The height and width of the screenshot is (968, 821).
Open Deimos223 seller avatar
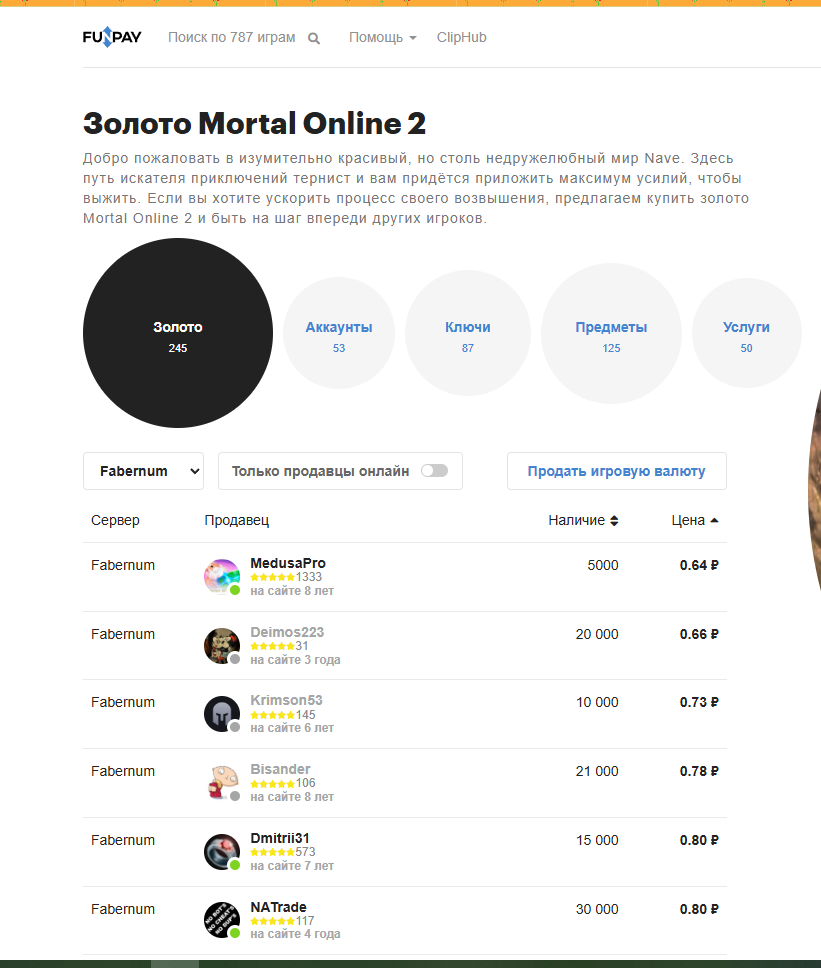(222, 646)
